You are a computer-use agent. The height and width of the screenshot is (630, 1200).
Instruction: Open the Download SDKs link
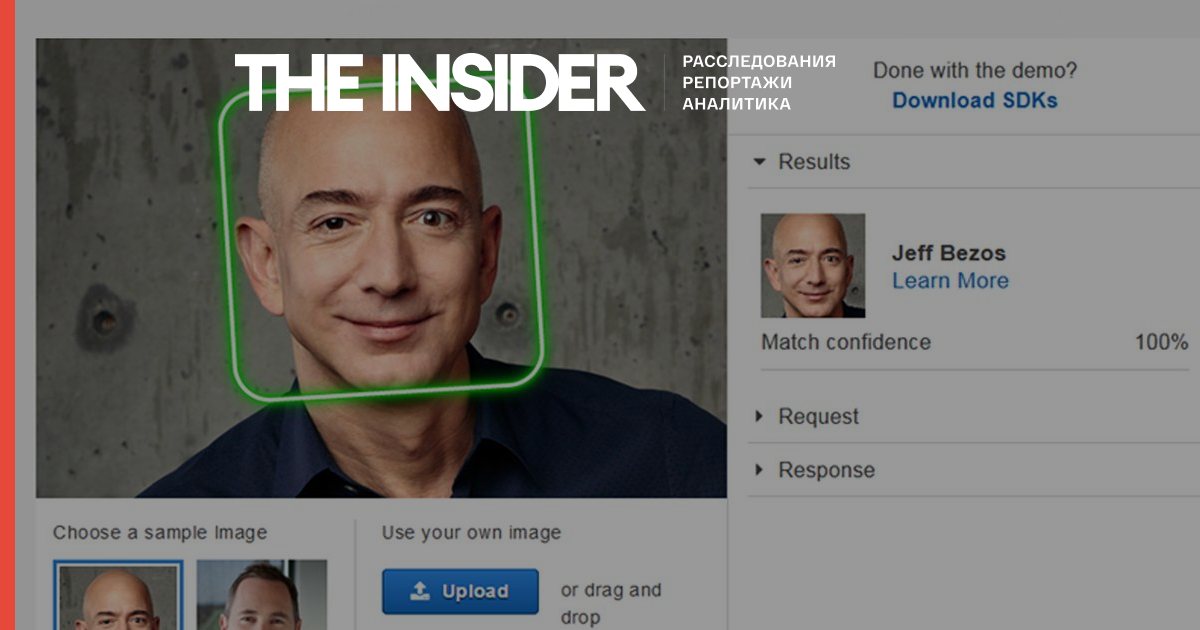tap(974, 100)
